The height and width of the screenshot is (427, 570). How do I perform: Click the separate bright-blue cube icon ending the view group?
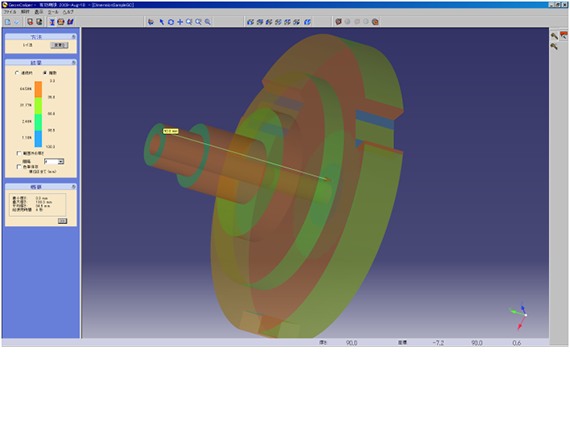[308, 22]
